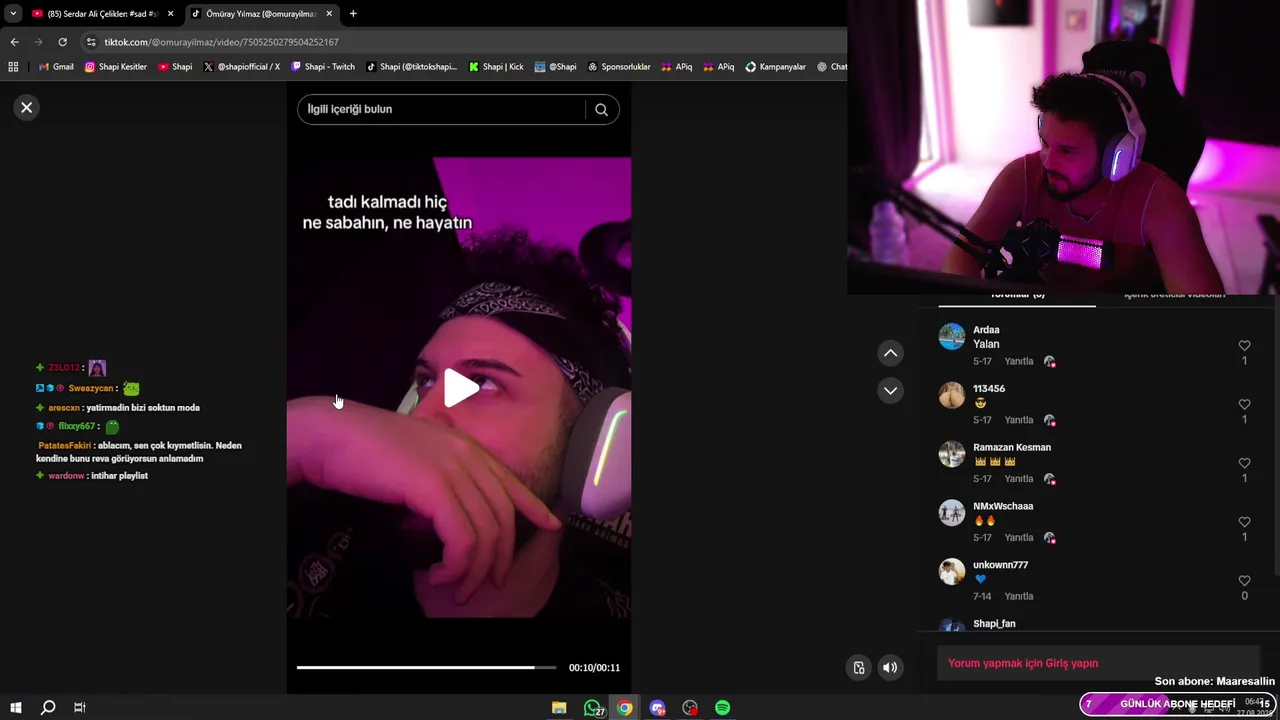
Task: Open the @shapiofficial / X bookmark
Action: 242,67
